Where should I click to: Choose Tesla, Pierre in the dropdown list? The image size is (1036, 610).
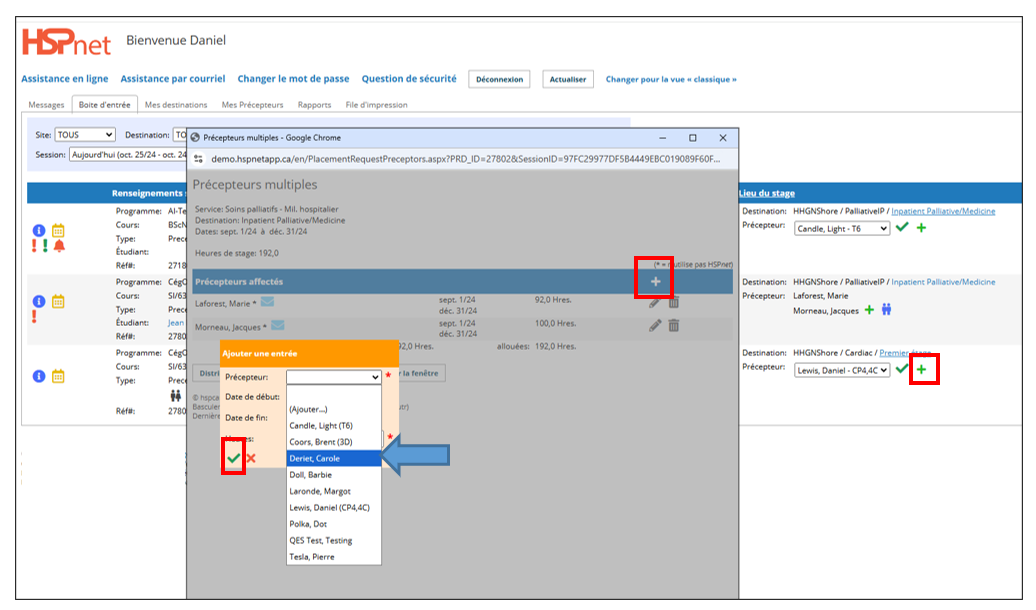(334, 556)
